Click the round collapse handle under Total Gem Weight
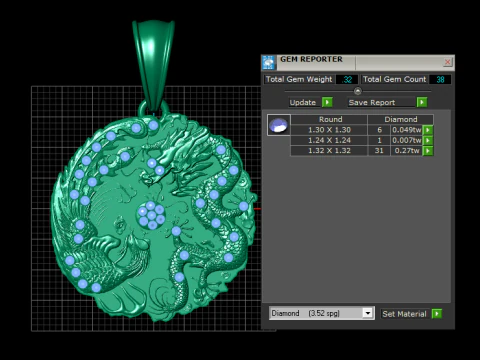This screenshot has height=360, width=480. 358,91
